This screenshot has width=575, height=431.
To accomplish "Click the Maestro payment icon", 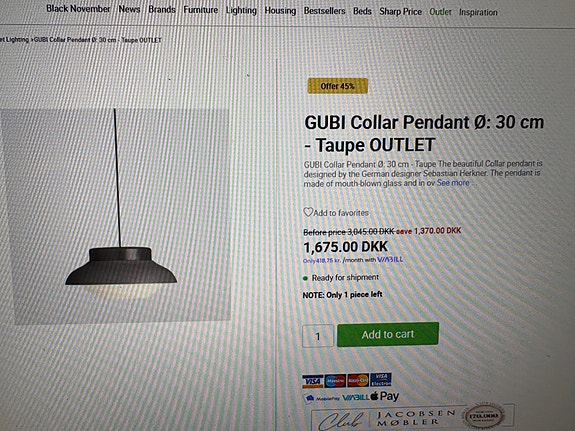I will point(335,381).
